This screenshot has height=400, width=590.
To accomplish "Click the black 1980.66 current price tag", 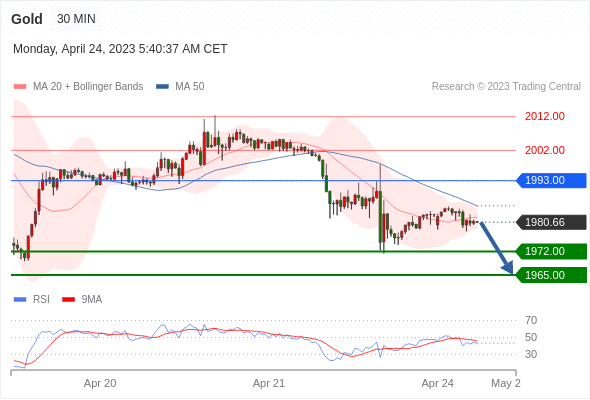I will click(x=551, y=222).
